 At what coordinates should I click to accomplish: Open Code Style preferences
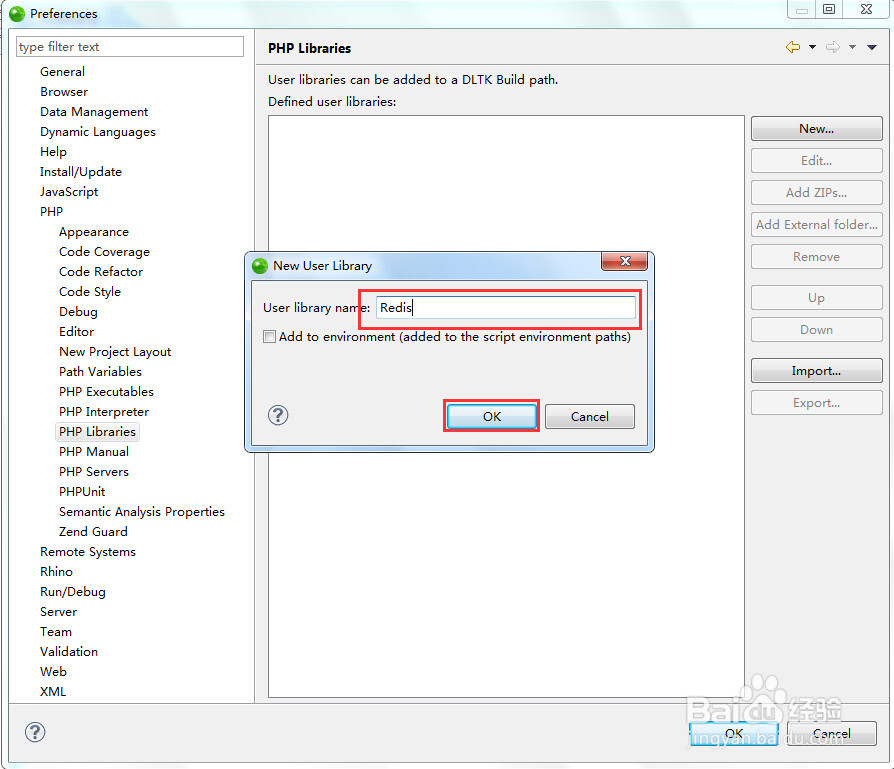[90, 292]
